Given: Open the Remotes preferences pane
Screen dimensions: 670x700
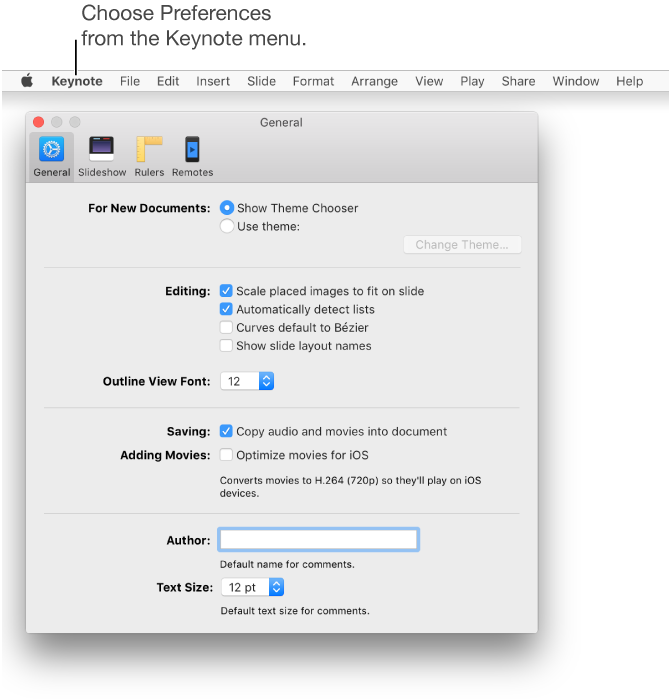Looking at the screenshot, I should coord(192,157).
